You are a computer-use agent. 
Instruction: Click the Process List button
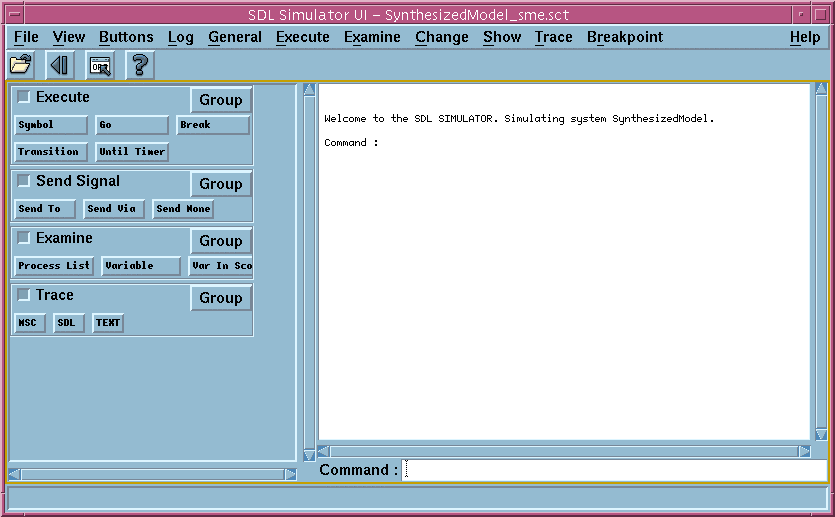pyautogui.click(x=54, y=266)
